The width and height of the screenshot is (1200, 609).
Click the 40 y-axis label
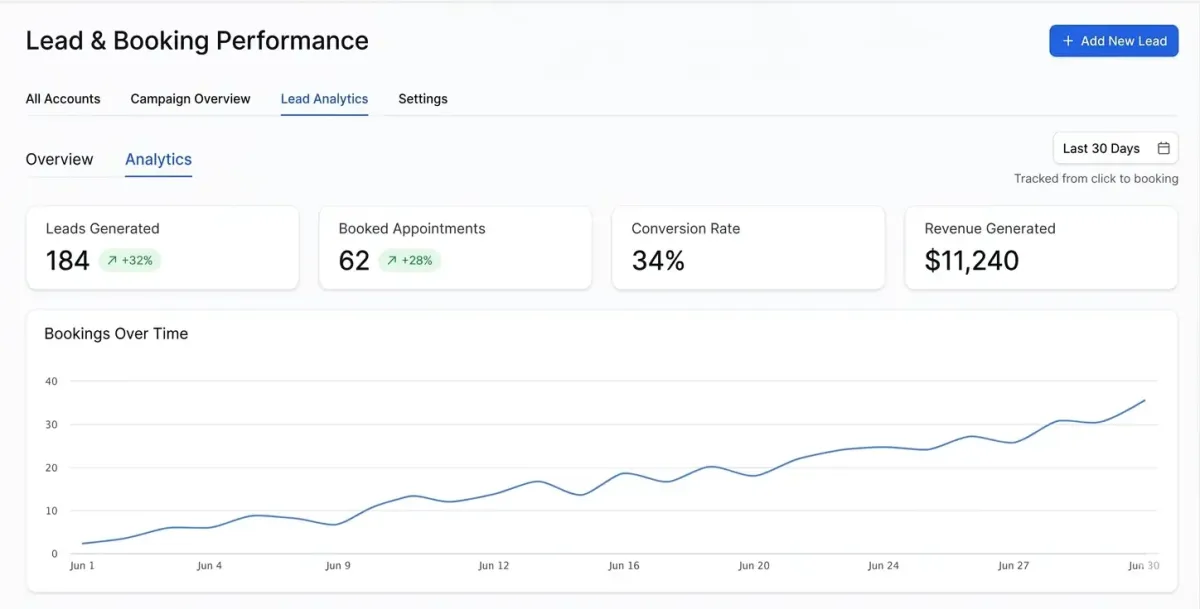[52, 381]
